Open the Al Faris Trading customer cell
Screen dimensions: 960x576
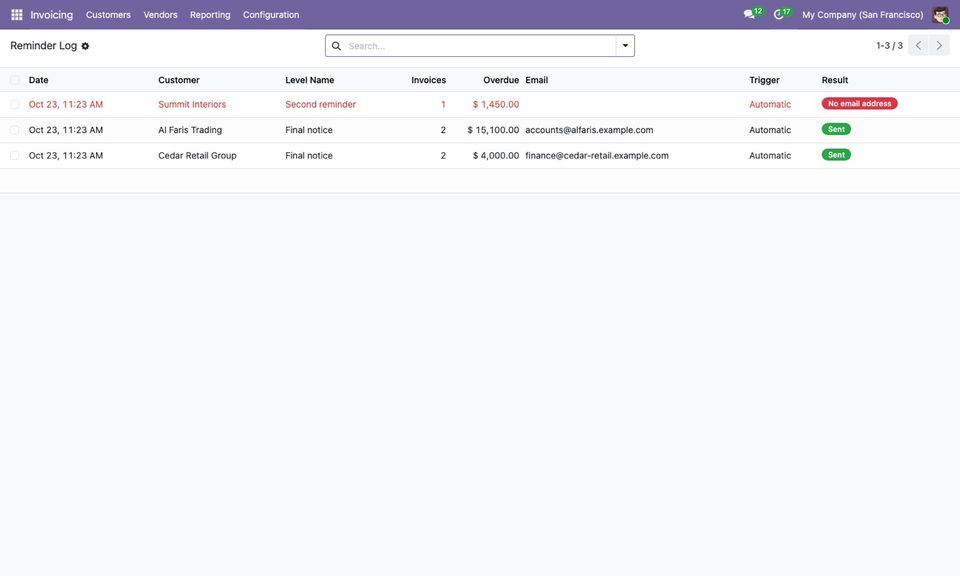click(190, 130)
